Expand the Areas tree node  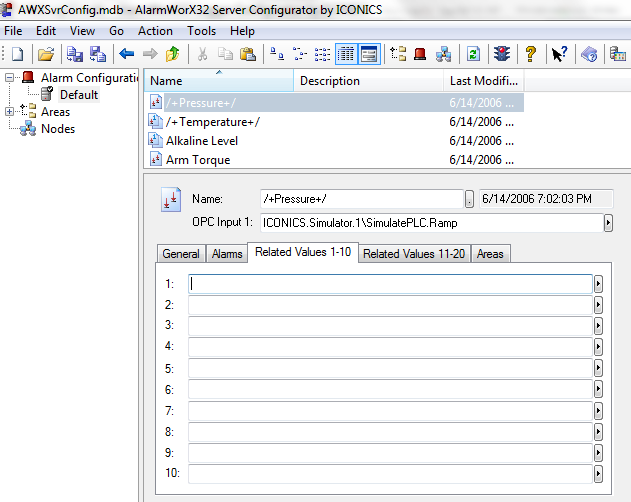coord(10,112)
